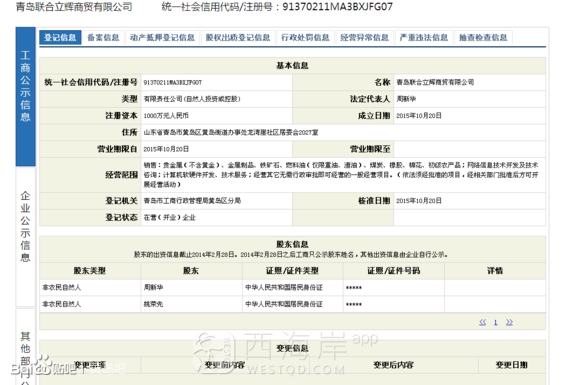
Task: Select the 股权出质登记信息 tab
Action: tap(238, 37)
